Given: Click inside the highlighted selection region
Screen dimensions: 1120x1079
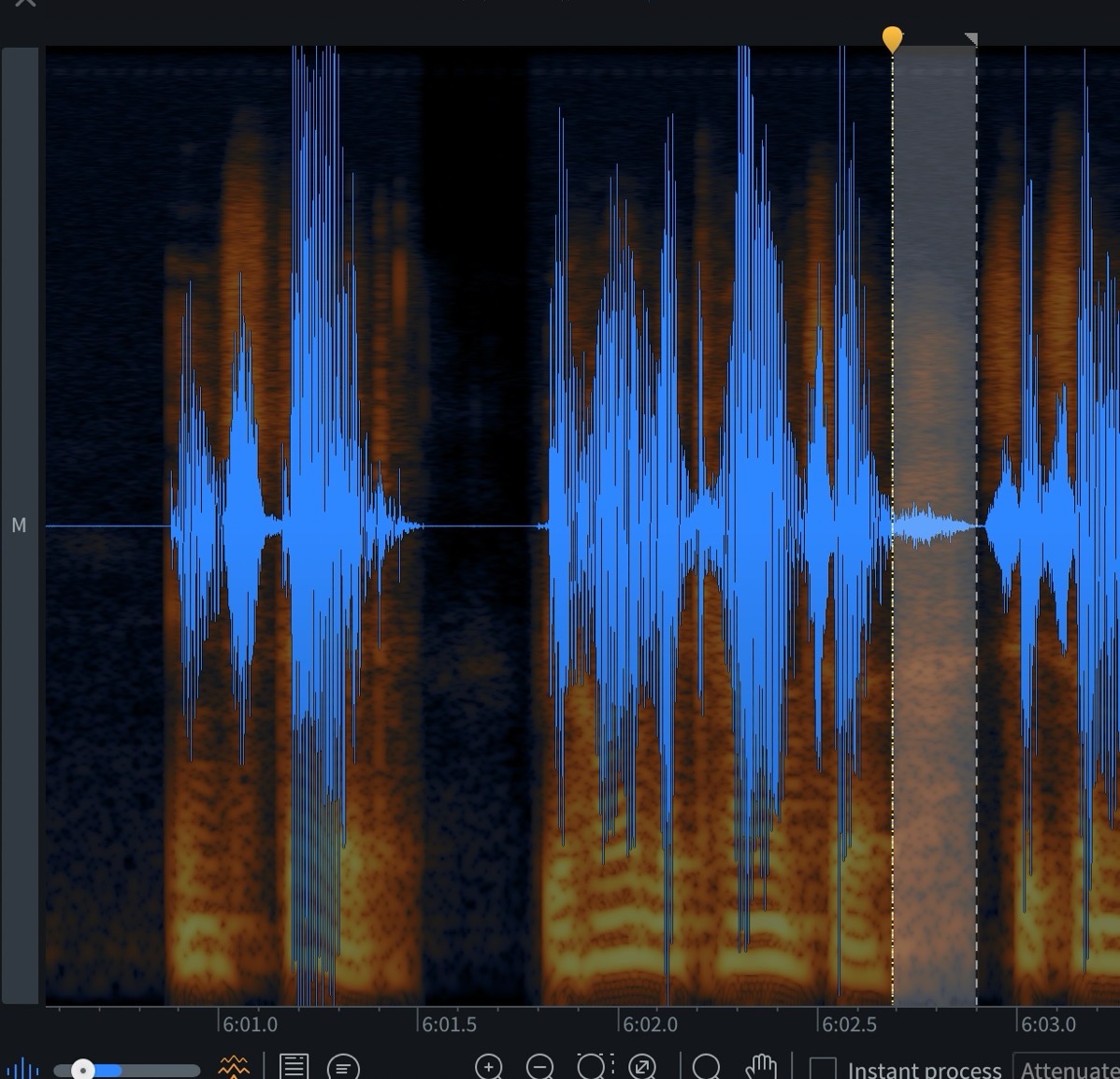Looking at the screenshot, I should point(935,524).
